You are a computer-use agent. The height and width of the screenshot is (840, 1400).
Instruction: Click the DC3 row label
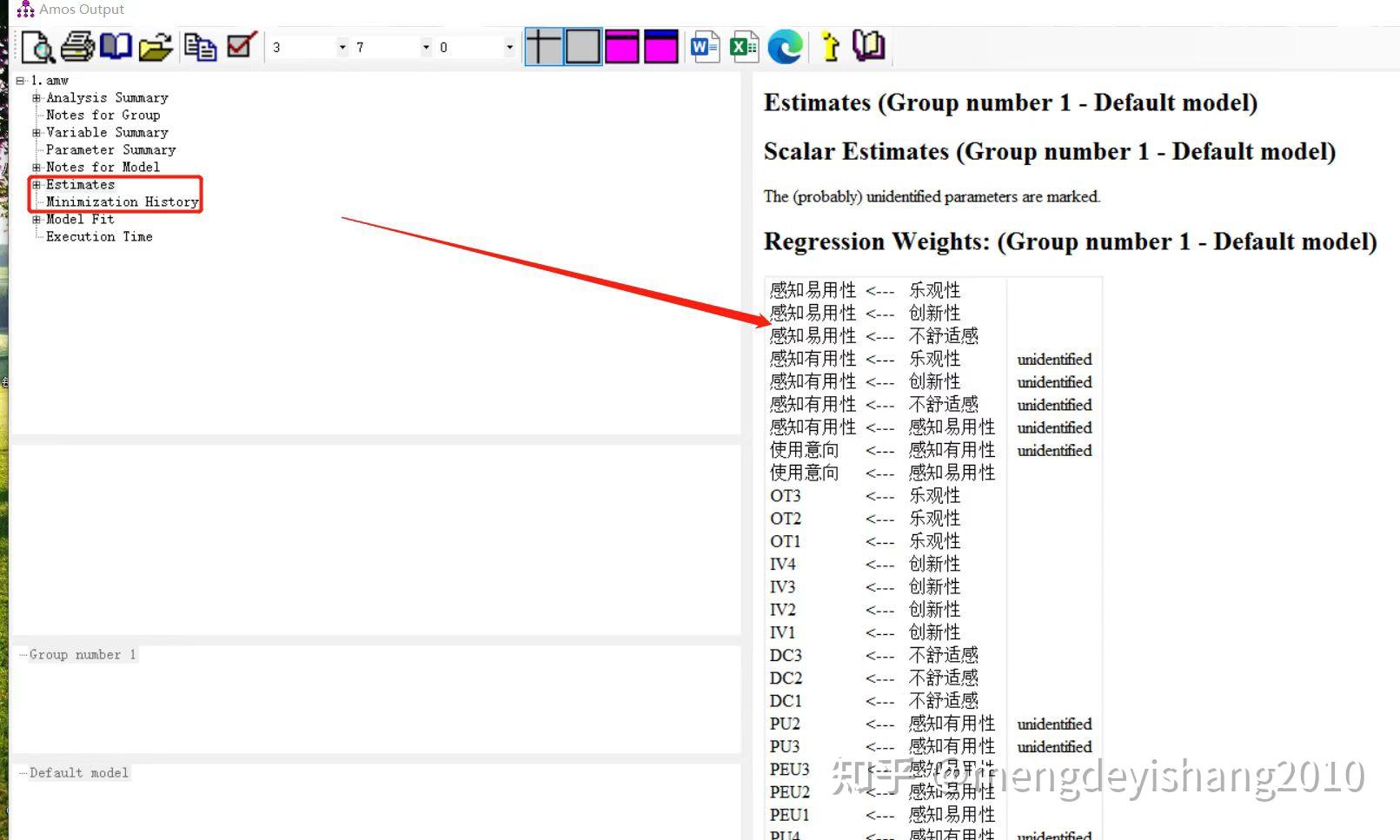pyautogui.click(x=786, y=655)
